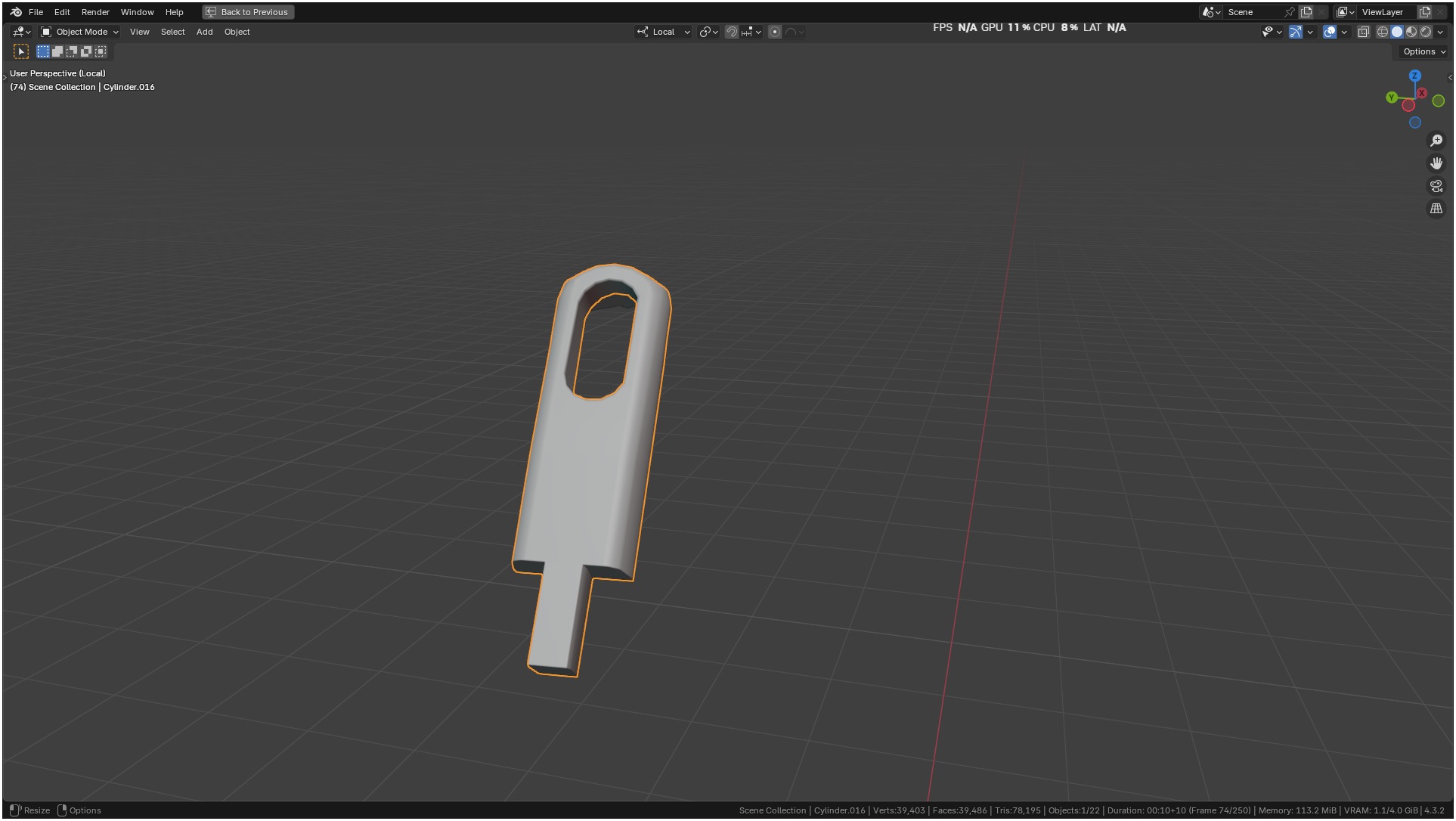Open the Add menu

click(204, 32)
